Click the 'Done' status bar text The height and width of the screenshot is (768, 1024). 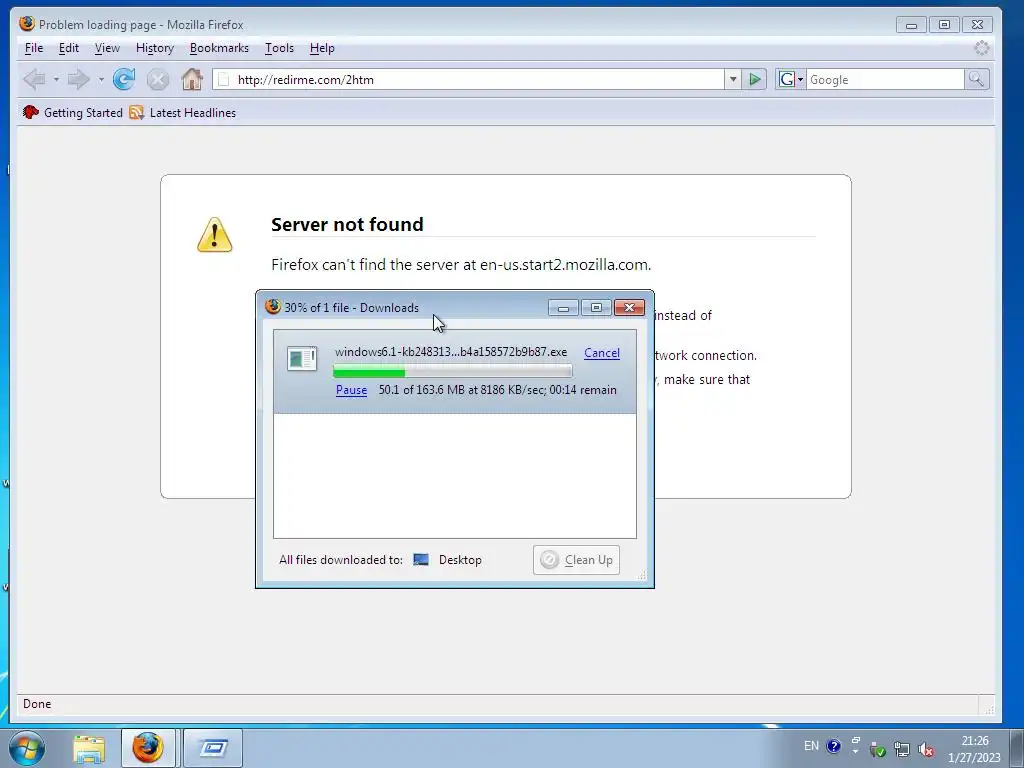37,704
